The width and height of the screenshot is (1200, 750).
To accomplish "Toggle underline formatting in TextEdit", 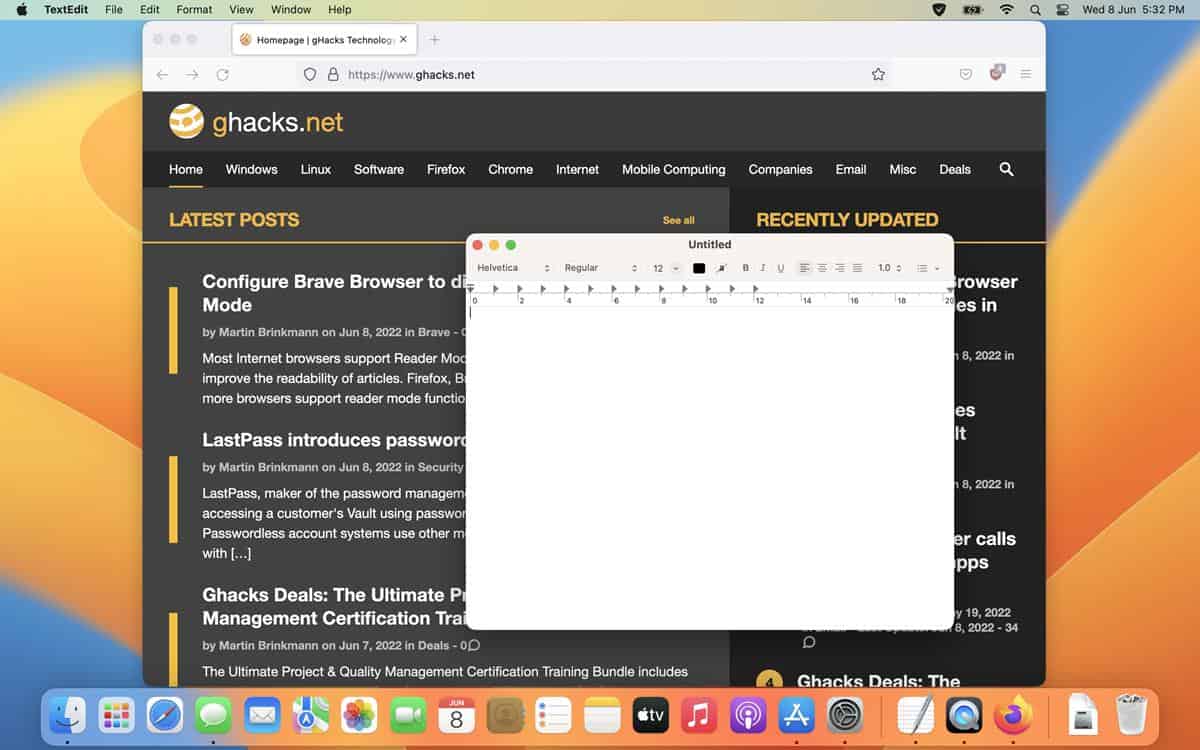I will (x=779, y=268).
